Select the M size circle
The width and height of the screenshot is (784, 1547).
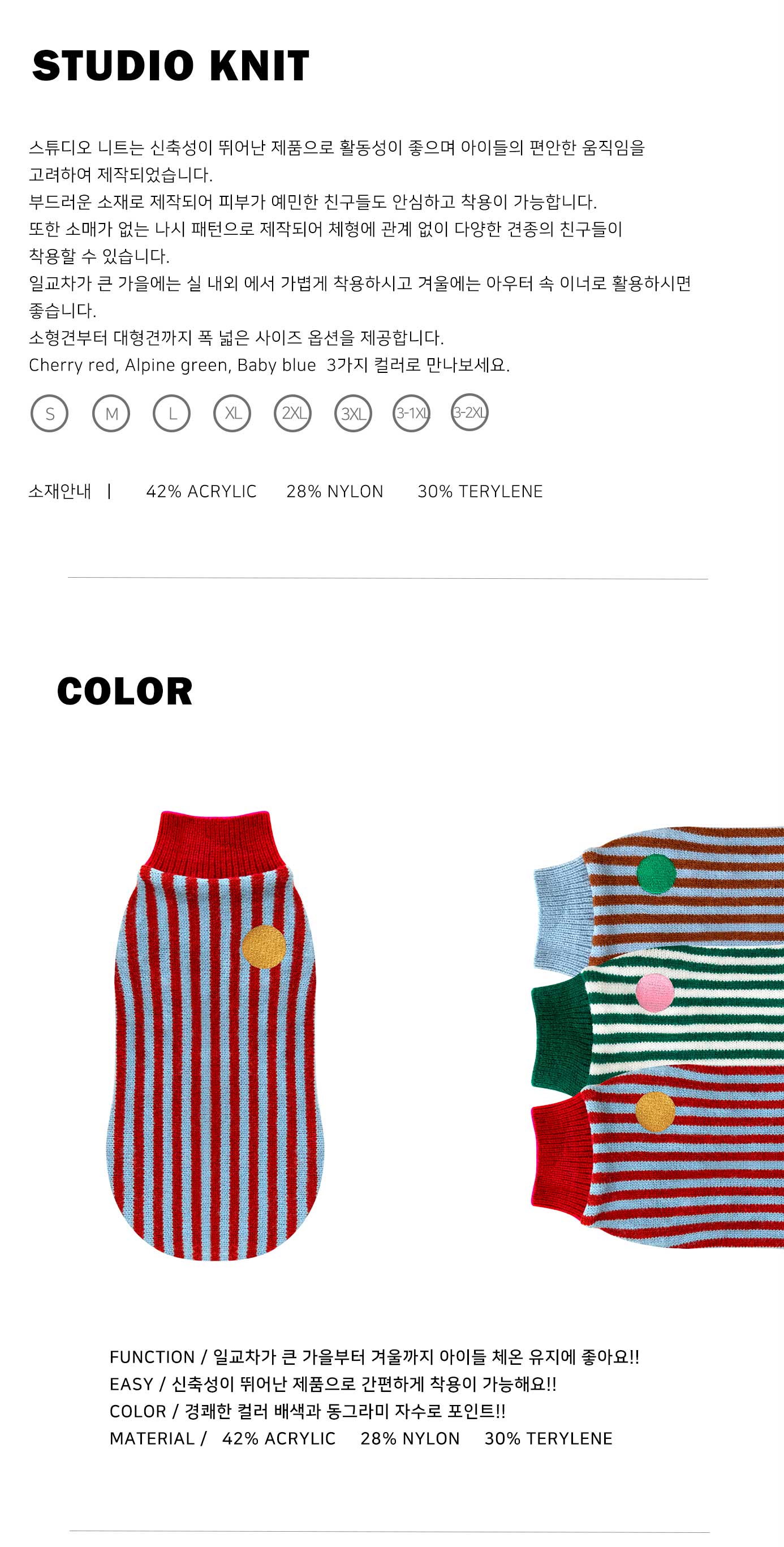pyautogui.click(x=111, y=413)
